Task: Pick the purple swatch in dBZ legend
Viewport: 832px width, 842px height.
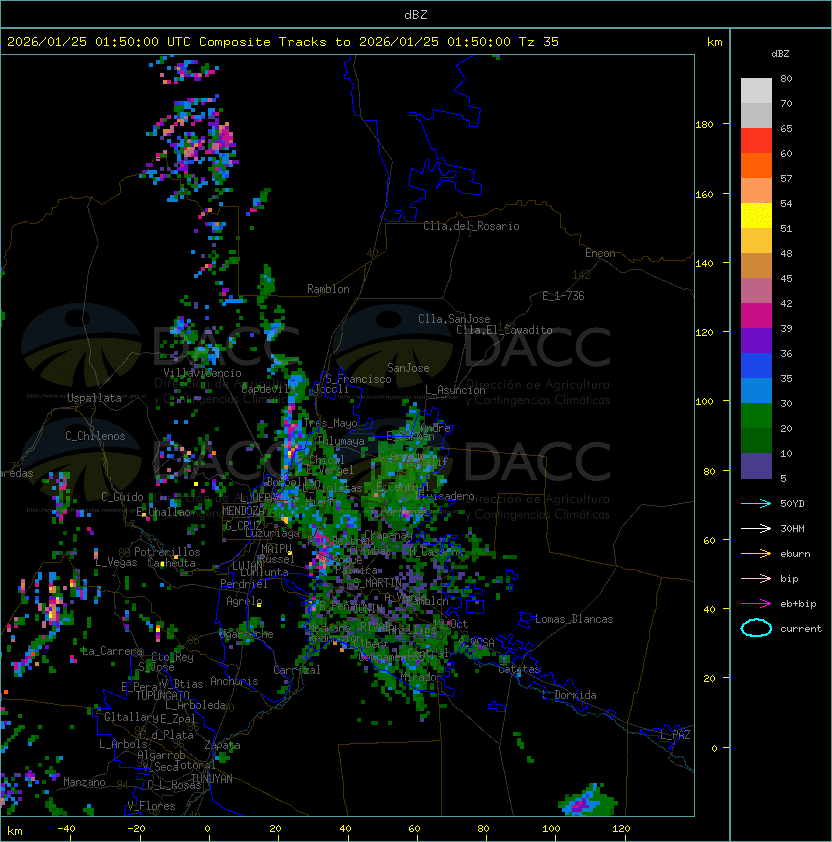Action: point(756,340)
